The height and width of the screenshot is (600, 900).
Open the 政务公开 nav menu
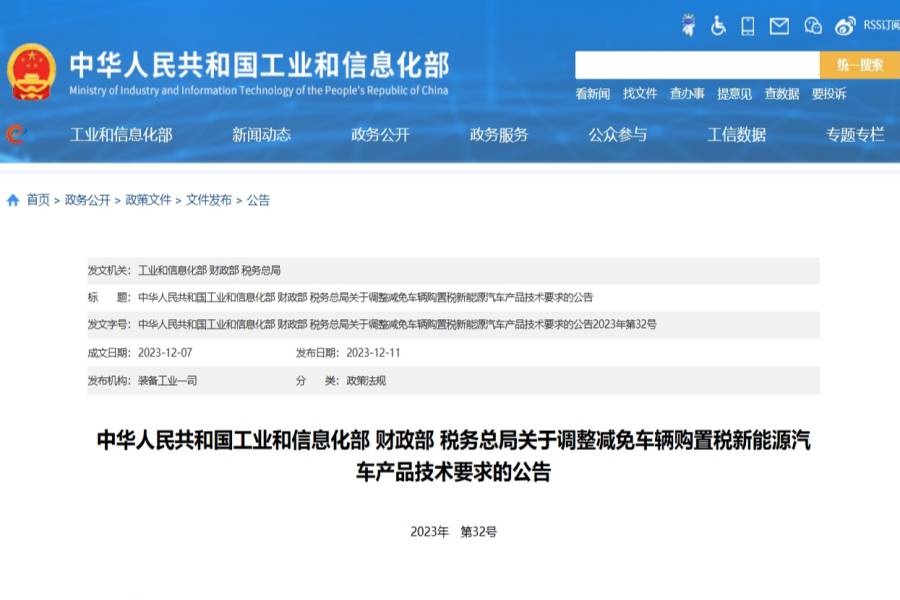pos(380,135)
